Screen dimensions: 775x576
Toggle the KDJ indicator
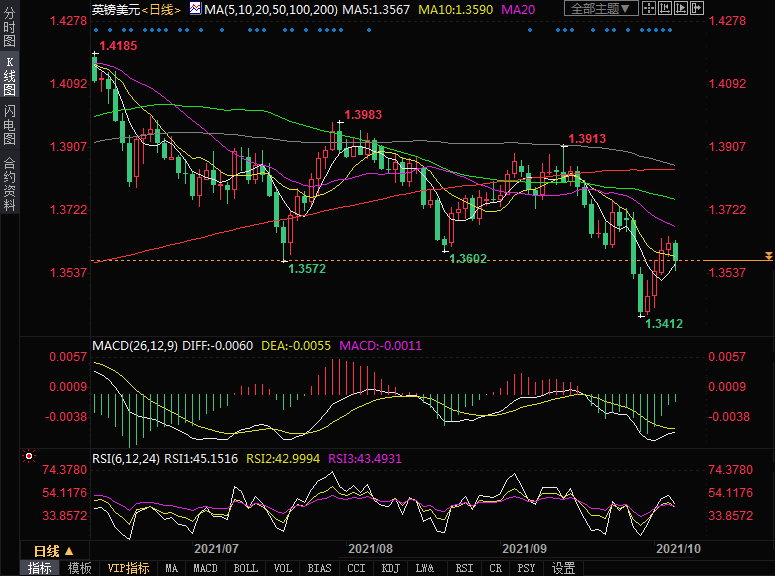pyautogui.click(x=391, y=568)
